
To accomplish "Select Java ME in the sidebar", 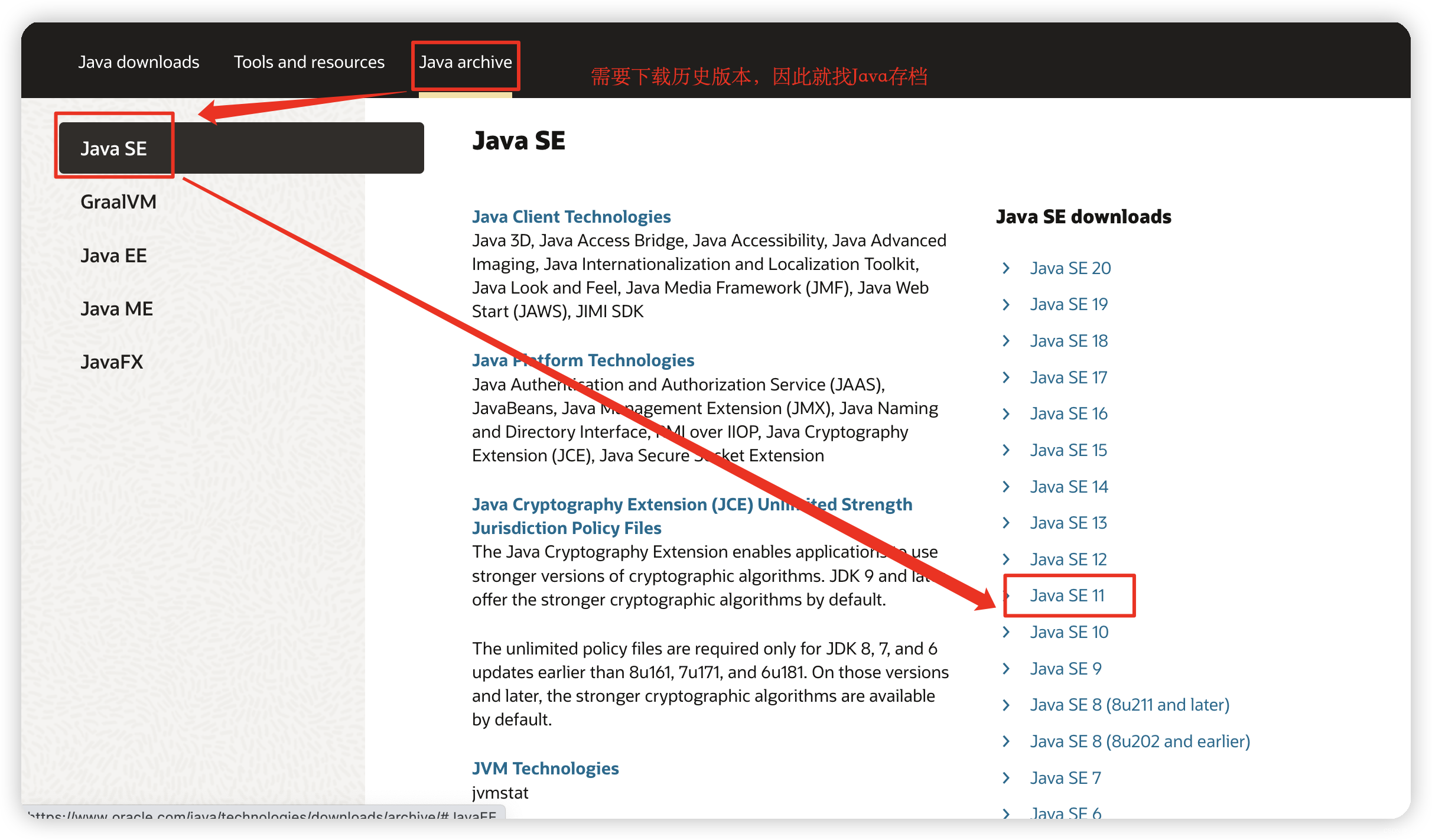I will tap(116, 309).
